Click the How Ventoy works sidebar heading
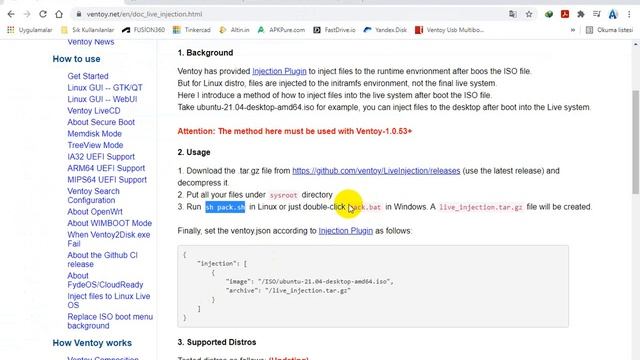Viewport: 640px width, 360px height. pyautogui.click(x=92, y=343)
